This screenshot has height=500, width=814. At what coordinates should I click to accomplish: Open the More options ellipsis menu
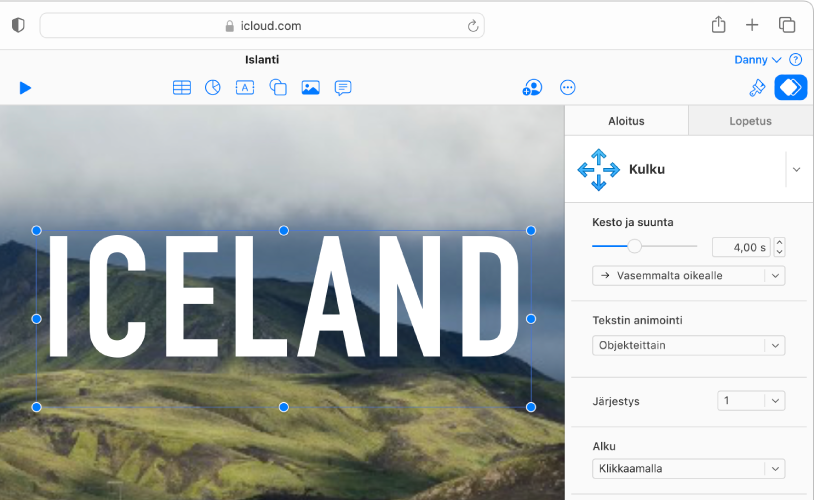pos(568,88)
